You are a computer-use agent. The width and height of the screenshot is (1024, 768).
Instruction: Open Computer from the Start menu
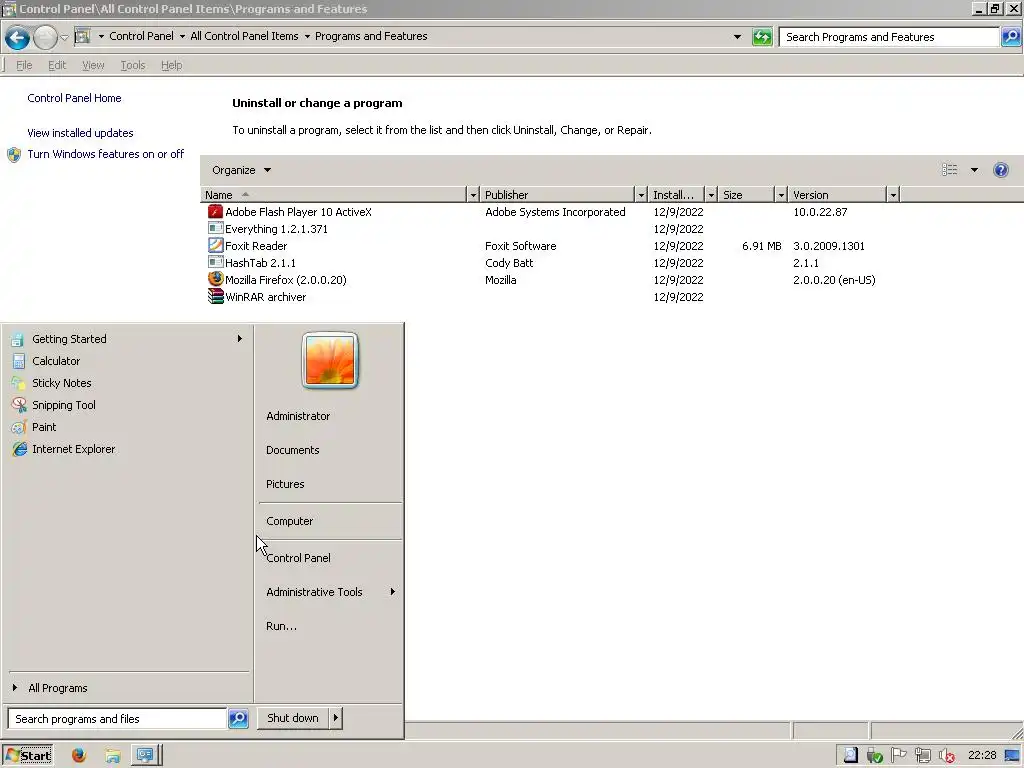330,521
